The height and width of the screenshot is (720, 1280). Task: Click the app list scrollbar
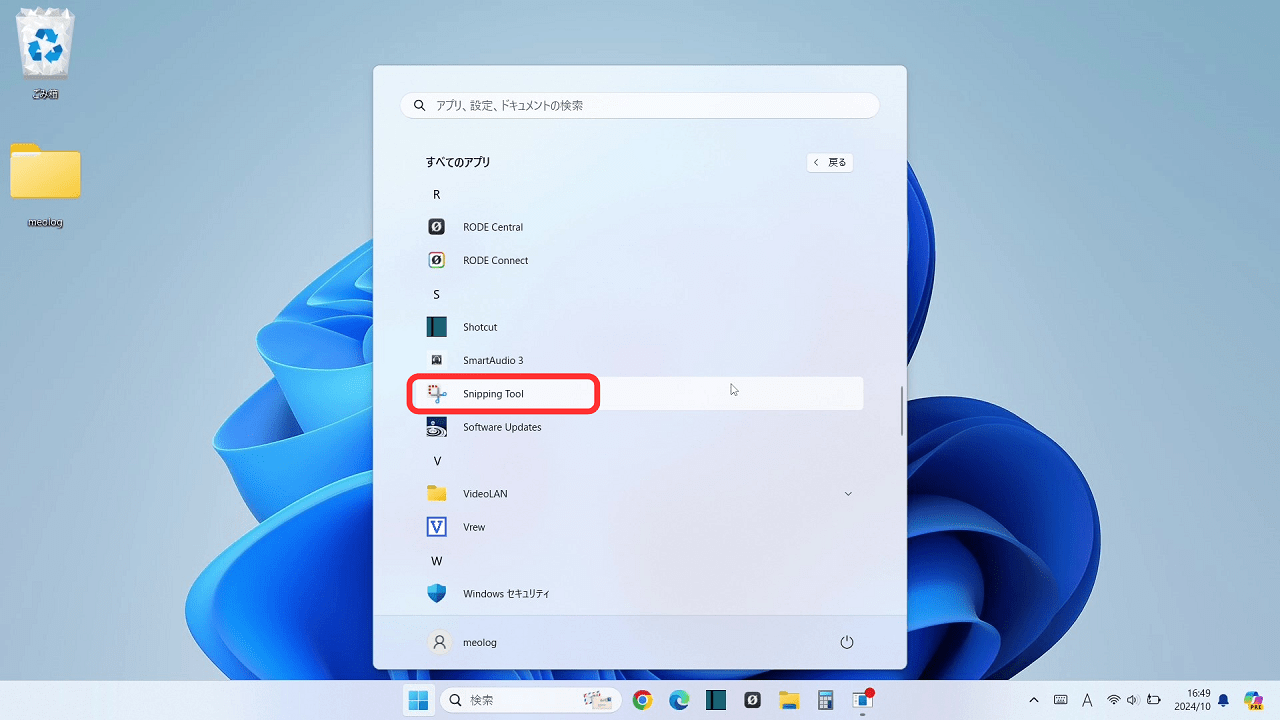click(x=902, y=410)
